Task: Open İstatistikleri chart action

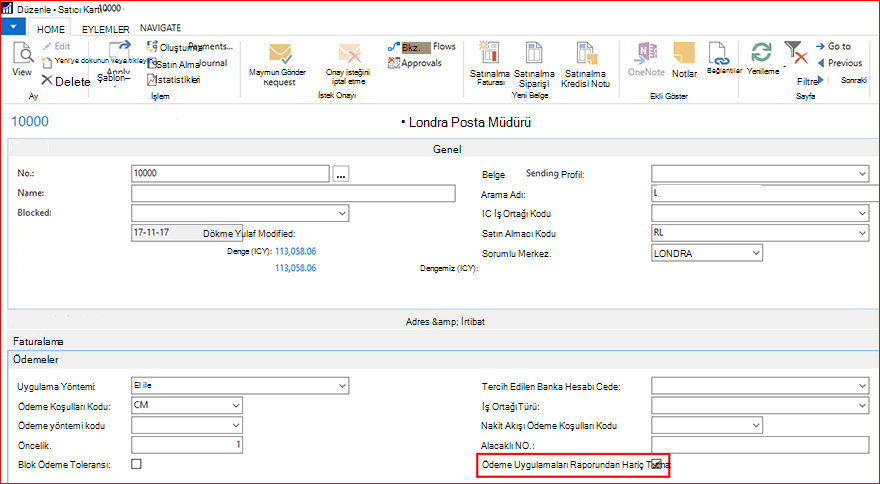Action: coord(151,80)
